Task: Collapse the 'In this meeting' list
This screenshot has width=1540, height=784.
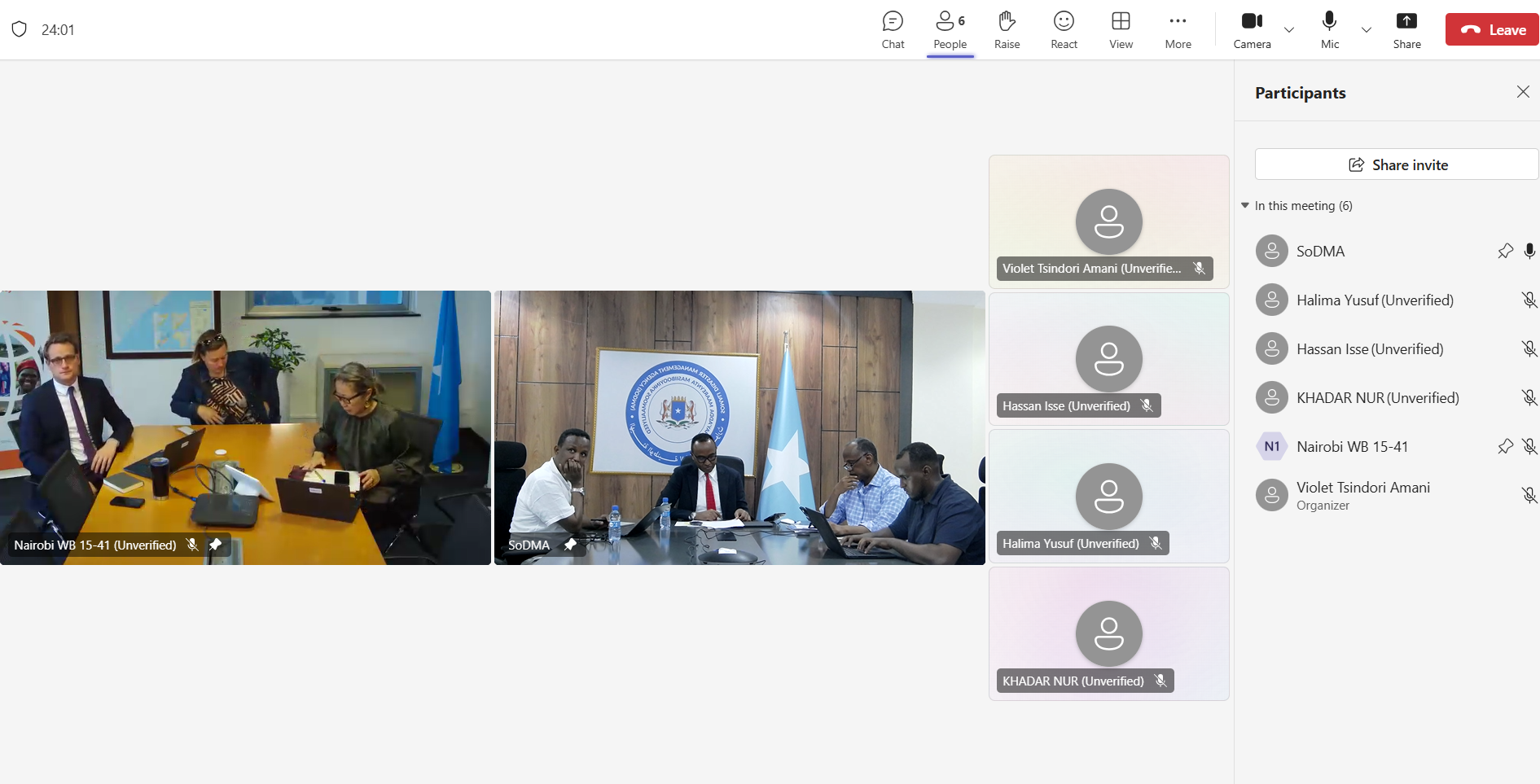Action: 1245,206
